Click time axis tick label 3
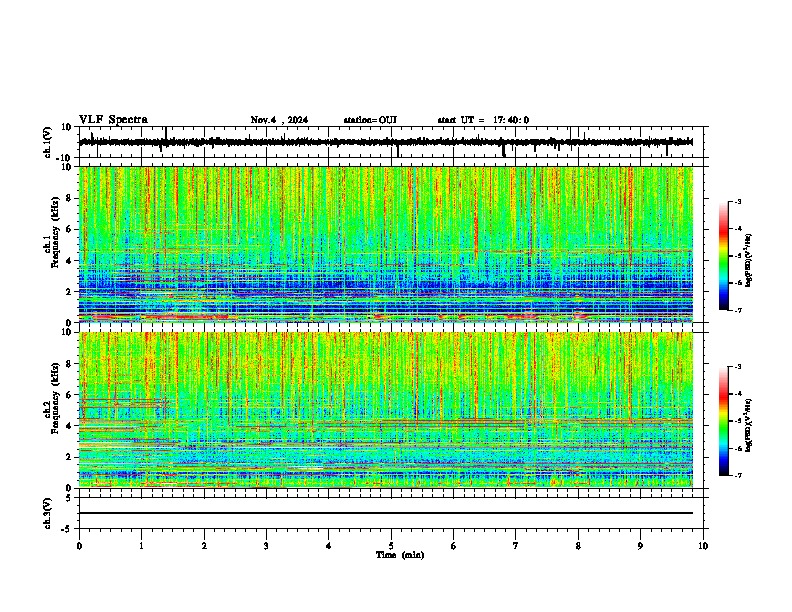The image size is (792, 612). 266,546
